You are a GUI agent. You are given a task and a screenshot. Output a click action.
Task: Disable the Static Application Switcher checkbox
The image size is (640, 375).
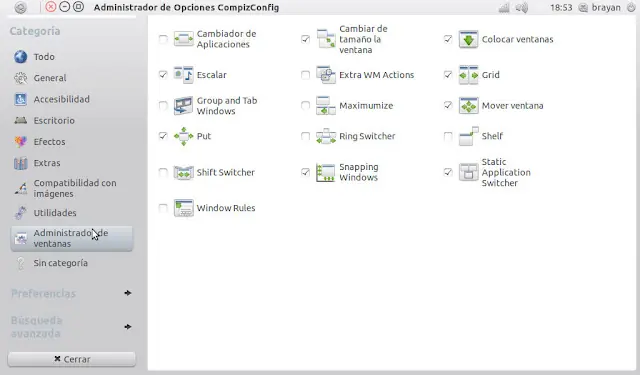pos(448,172)
